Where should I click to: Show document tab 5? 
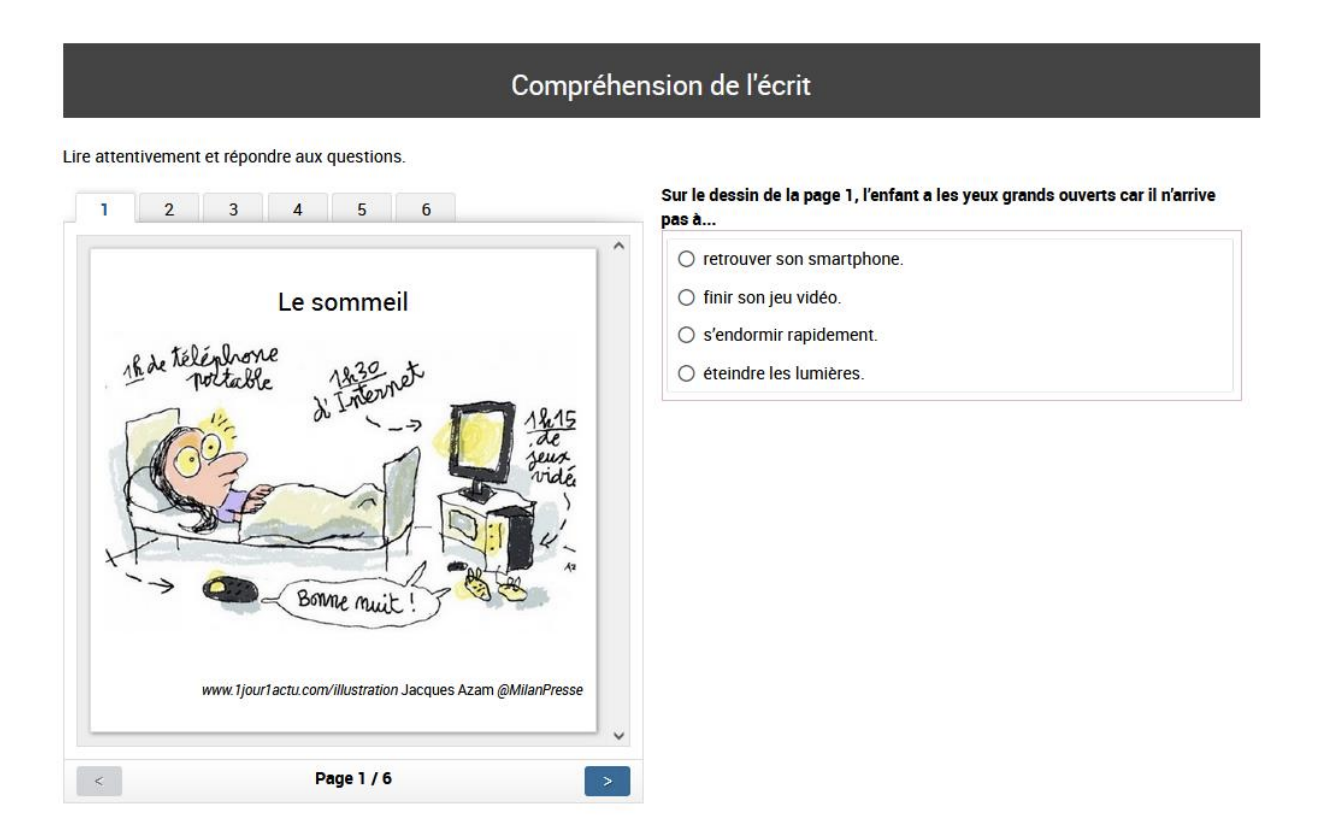click(x=361, y=209)
